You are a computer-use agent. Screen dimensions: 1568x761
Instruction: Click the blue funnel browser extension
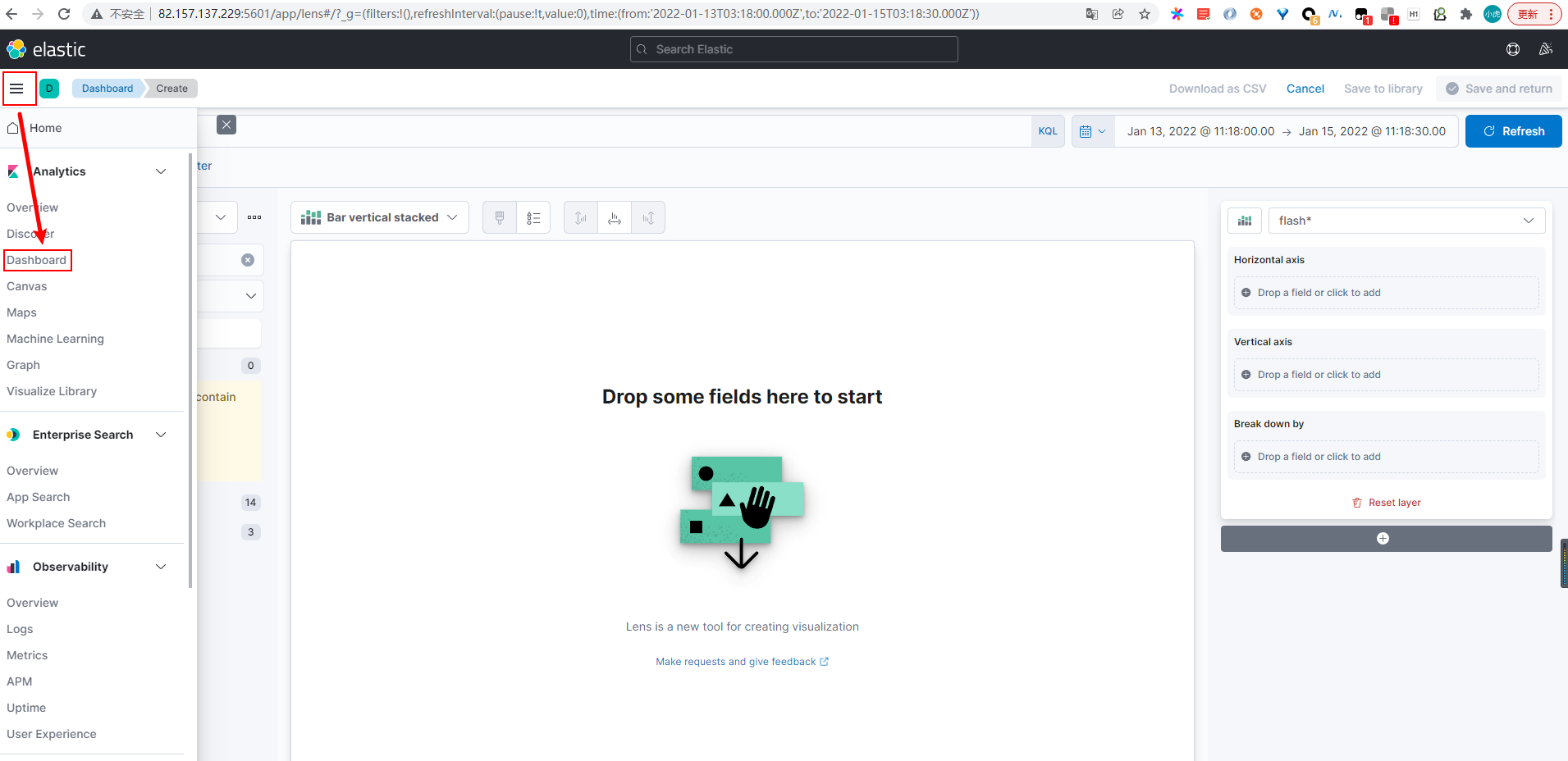pos(1282,14)
